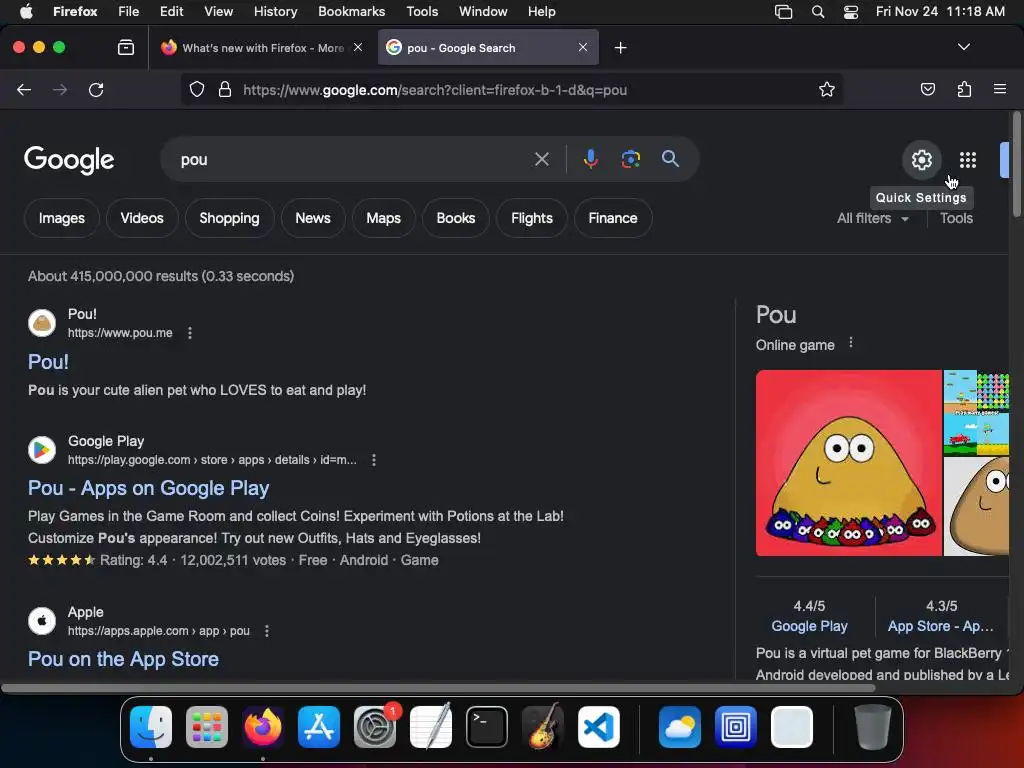This screenshot has width=1024, height=768.
Task: Open the Tools menu in the menu bar
Action: [x=422, y=12]
